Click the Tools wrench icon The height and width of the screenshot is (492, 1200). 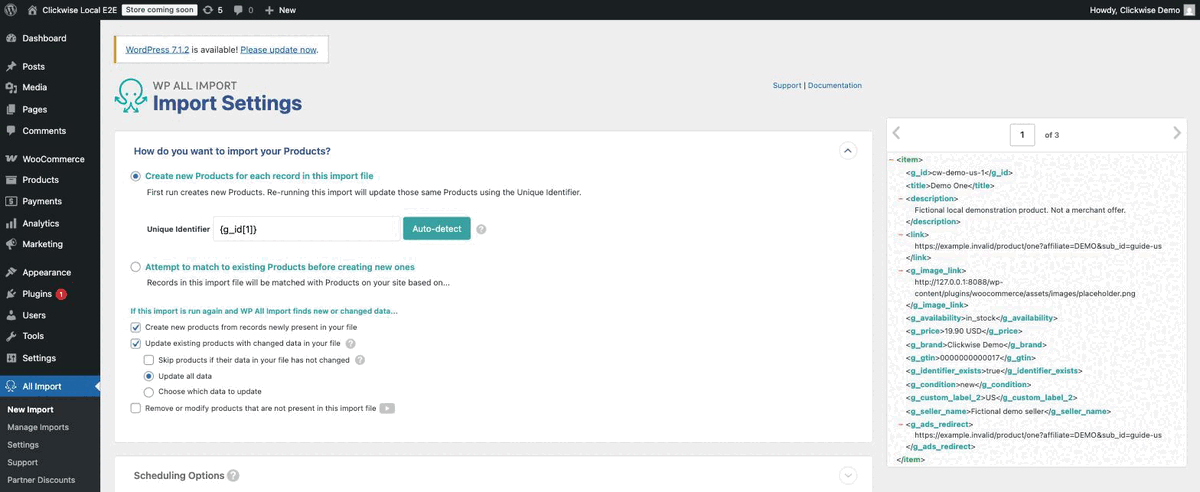(11, 336)
